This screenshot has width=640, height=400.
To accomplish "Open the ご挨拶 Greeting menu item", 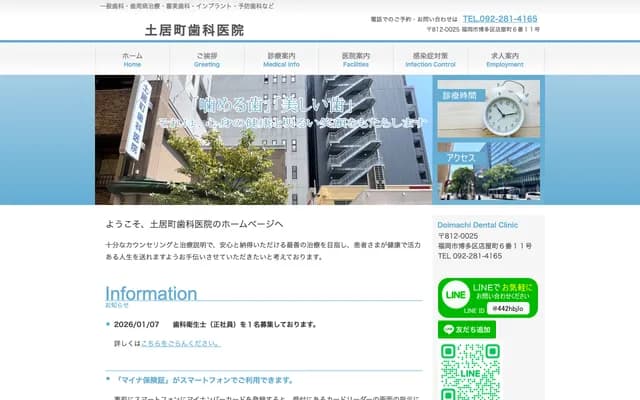I will [207, 60].
